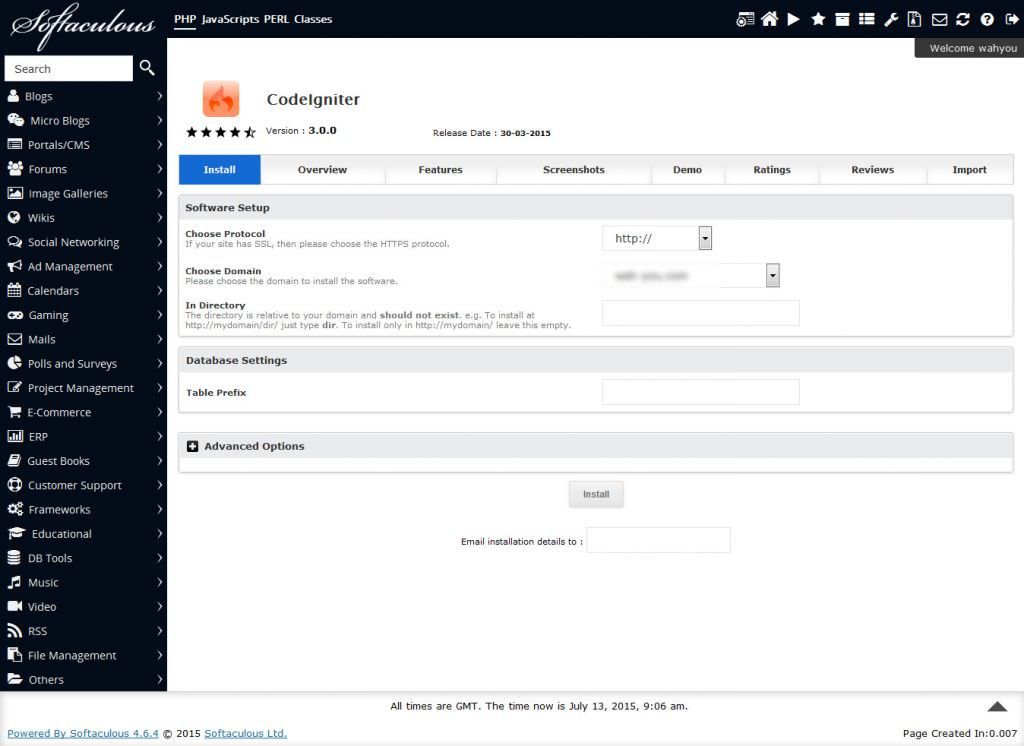
Task: Log out using the exit icon
Action: tap(1011, 19)
